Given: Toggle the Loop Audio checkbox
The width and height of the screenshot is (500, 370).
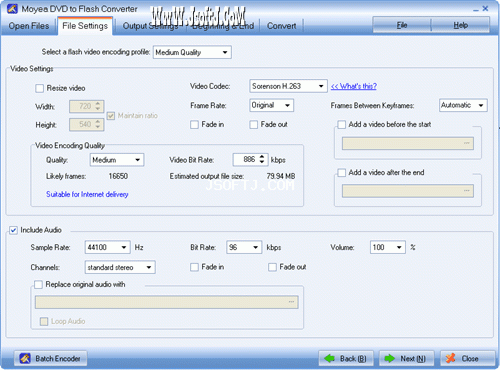Looking at the screenshot, I should click(x=44, y=322).
